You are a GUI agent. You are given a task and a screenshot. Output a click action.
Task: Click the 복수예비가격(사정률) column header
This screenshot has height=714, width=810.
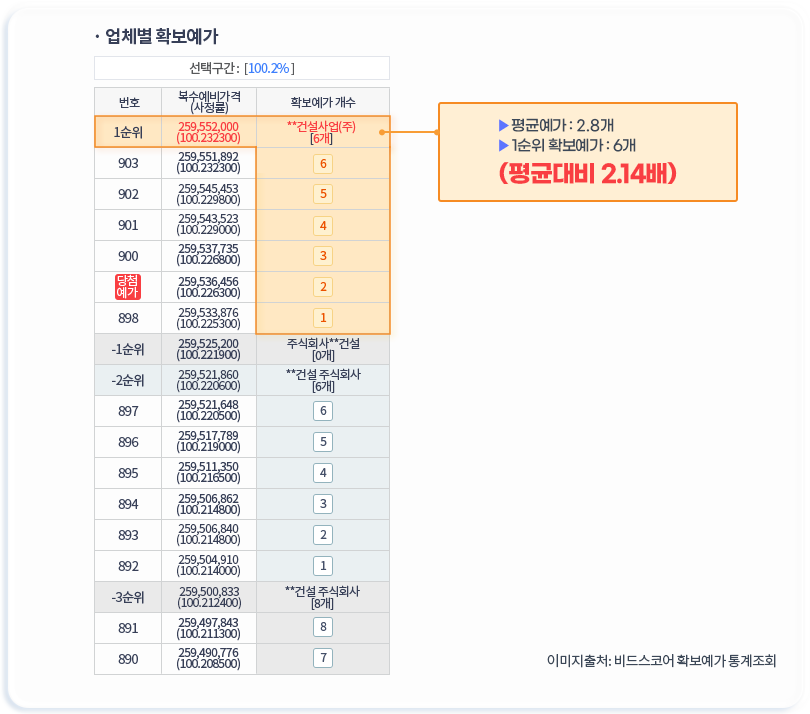coord(209,102)
